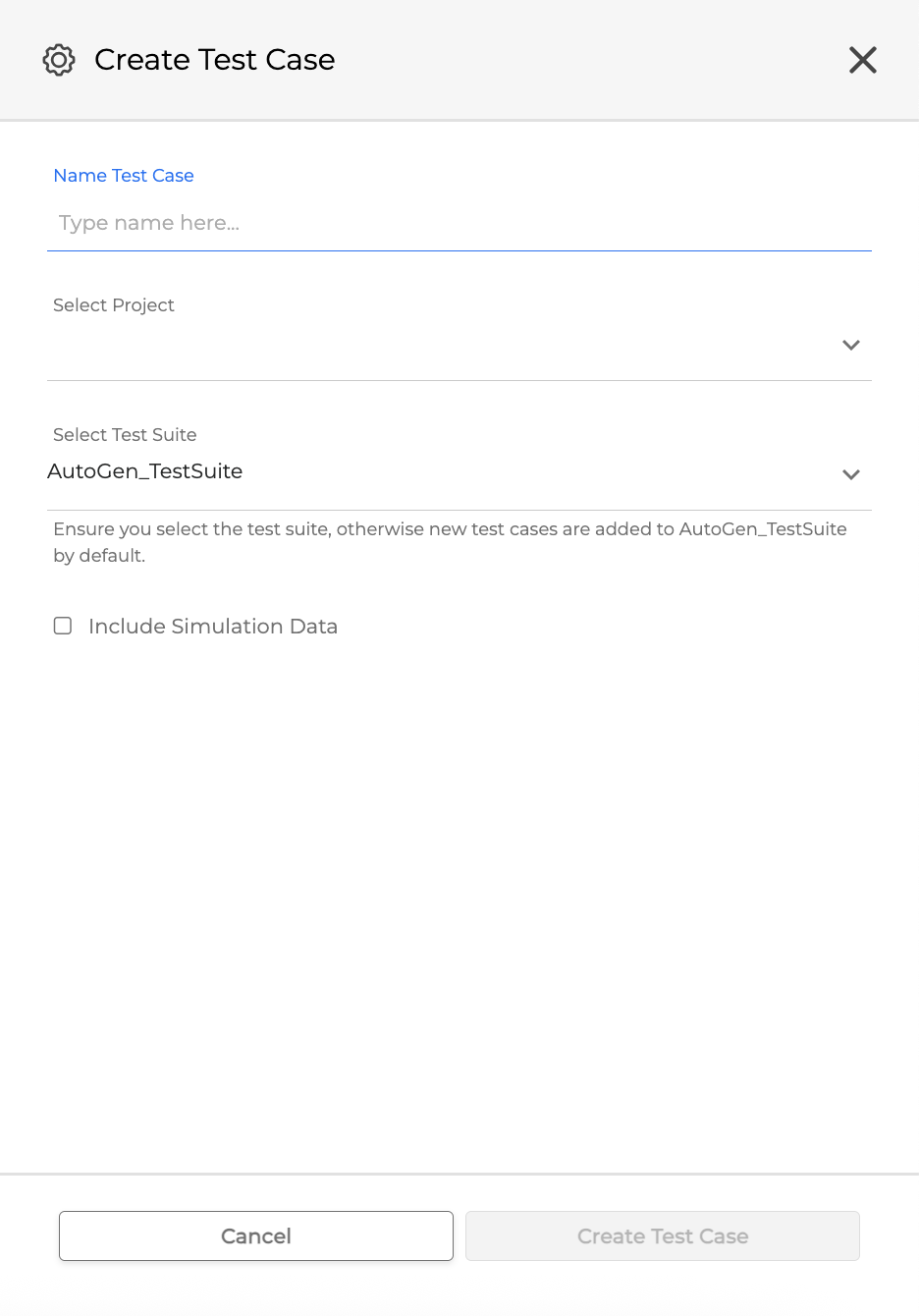The image size is (919, 1316).
Task: Select the AutoGen_TestSuite value text
Action: pyautogui.click(x=144, y=471)
